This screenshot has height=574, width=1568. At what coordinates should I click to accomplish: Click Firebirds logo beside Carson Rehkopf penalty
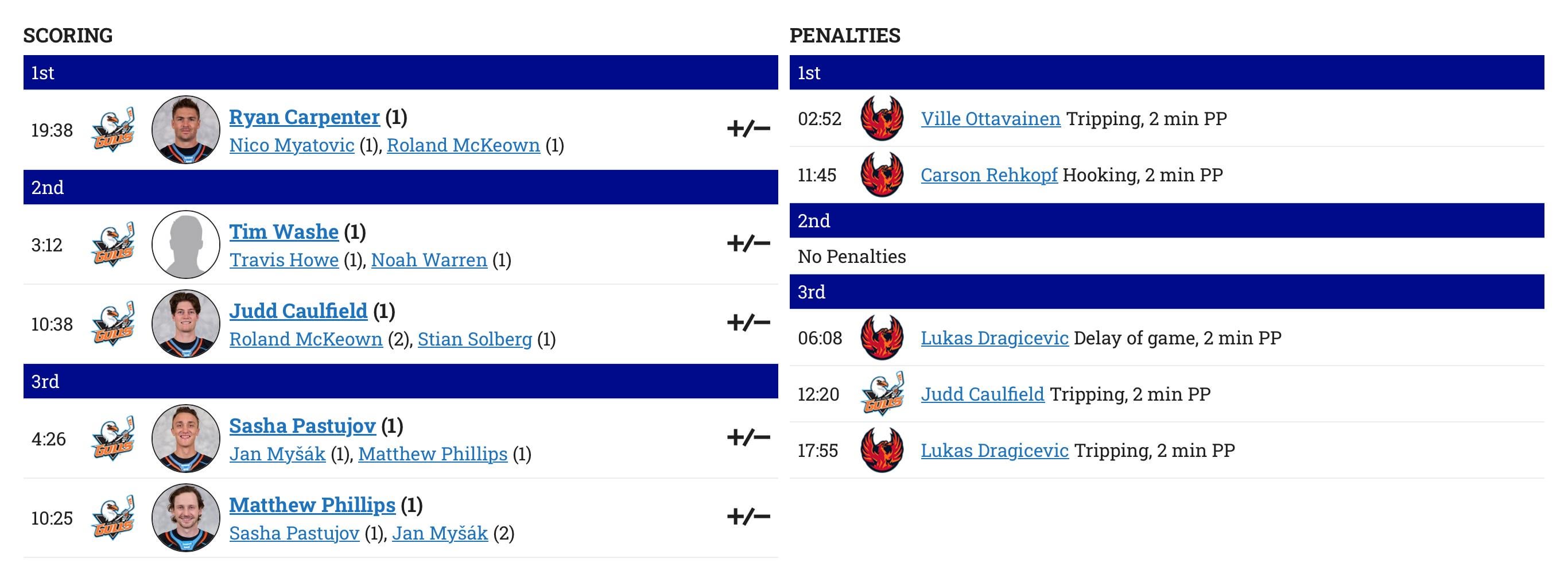coord(882,174)
